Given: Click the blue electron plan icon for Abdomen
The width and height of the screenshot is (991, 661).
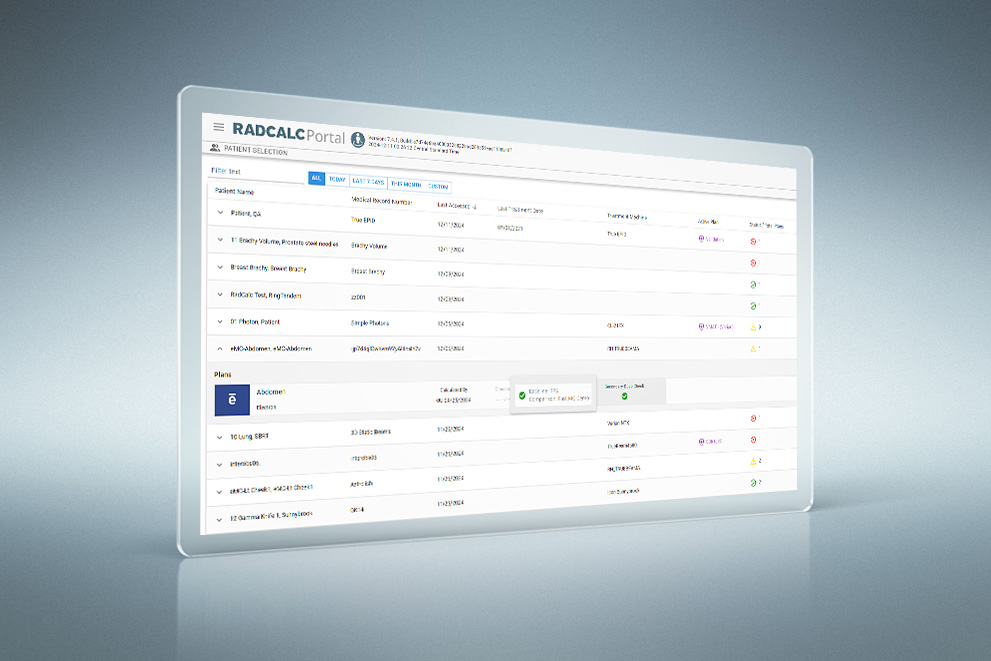Looking at the screenshot, I should click(233, 399).
